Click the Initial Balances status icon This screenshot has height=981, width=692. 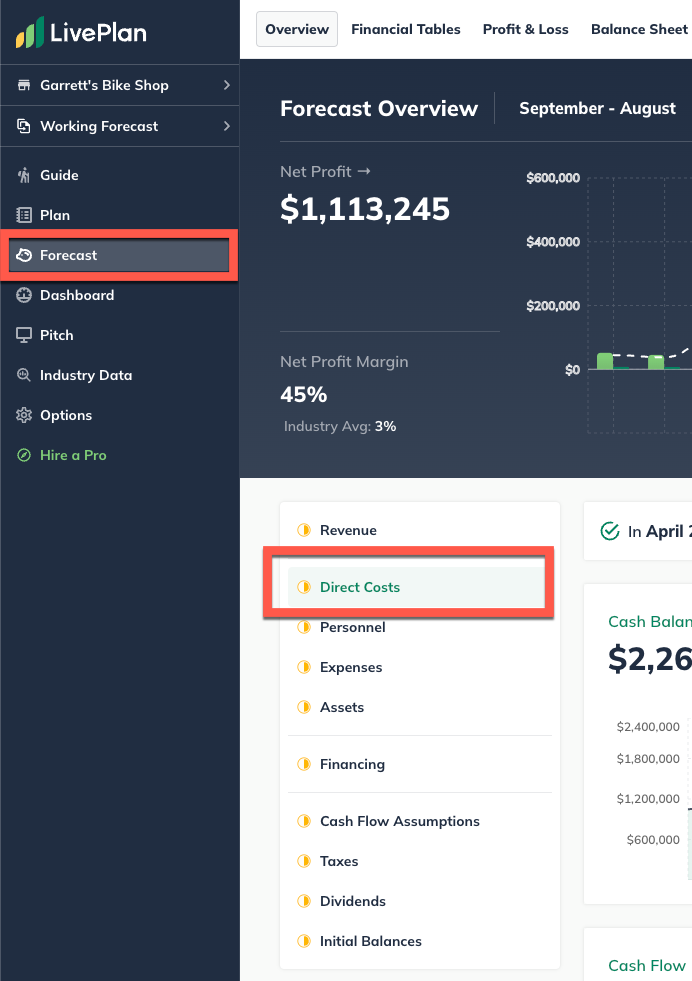coord(304,941)
